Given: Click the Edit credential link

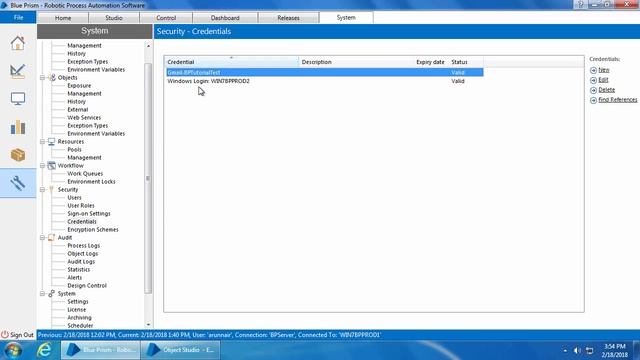Looking at the screenshot, I should 603,80.
